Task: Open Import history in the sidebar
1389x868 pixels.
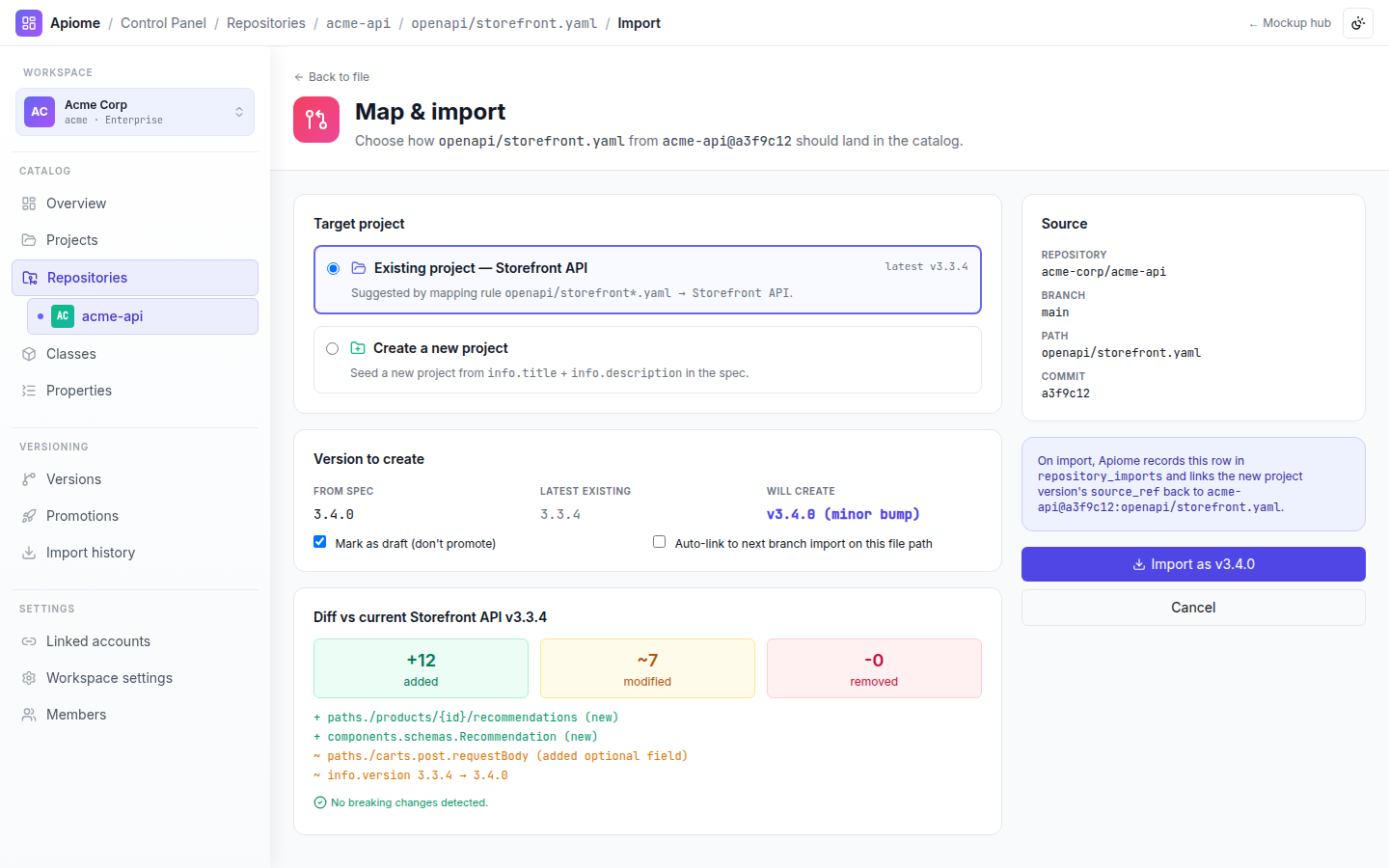Action: pos(135,553)
